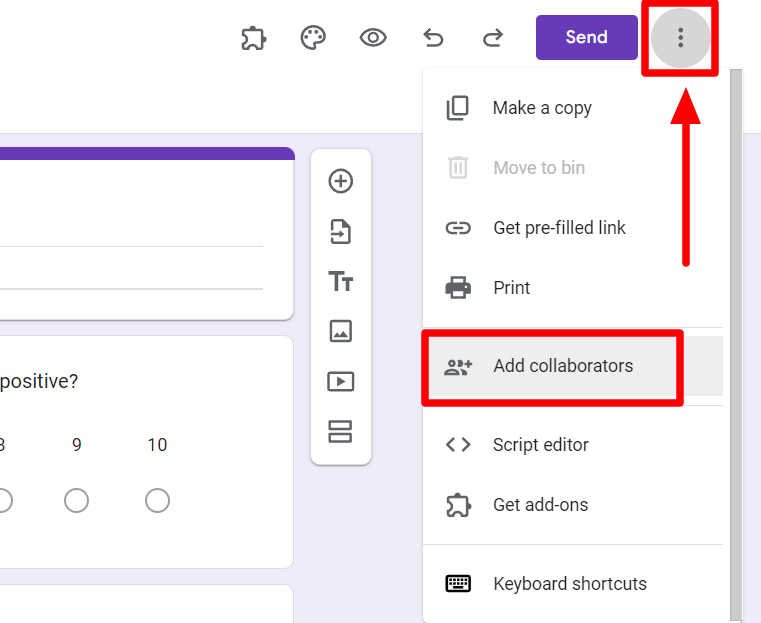Click the bin icon beside Move to bin
The image size is (761, 623).
point(458,168)
